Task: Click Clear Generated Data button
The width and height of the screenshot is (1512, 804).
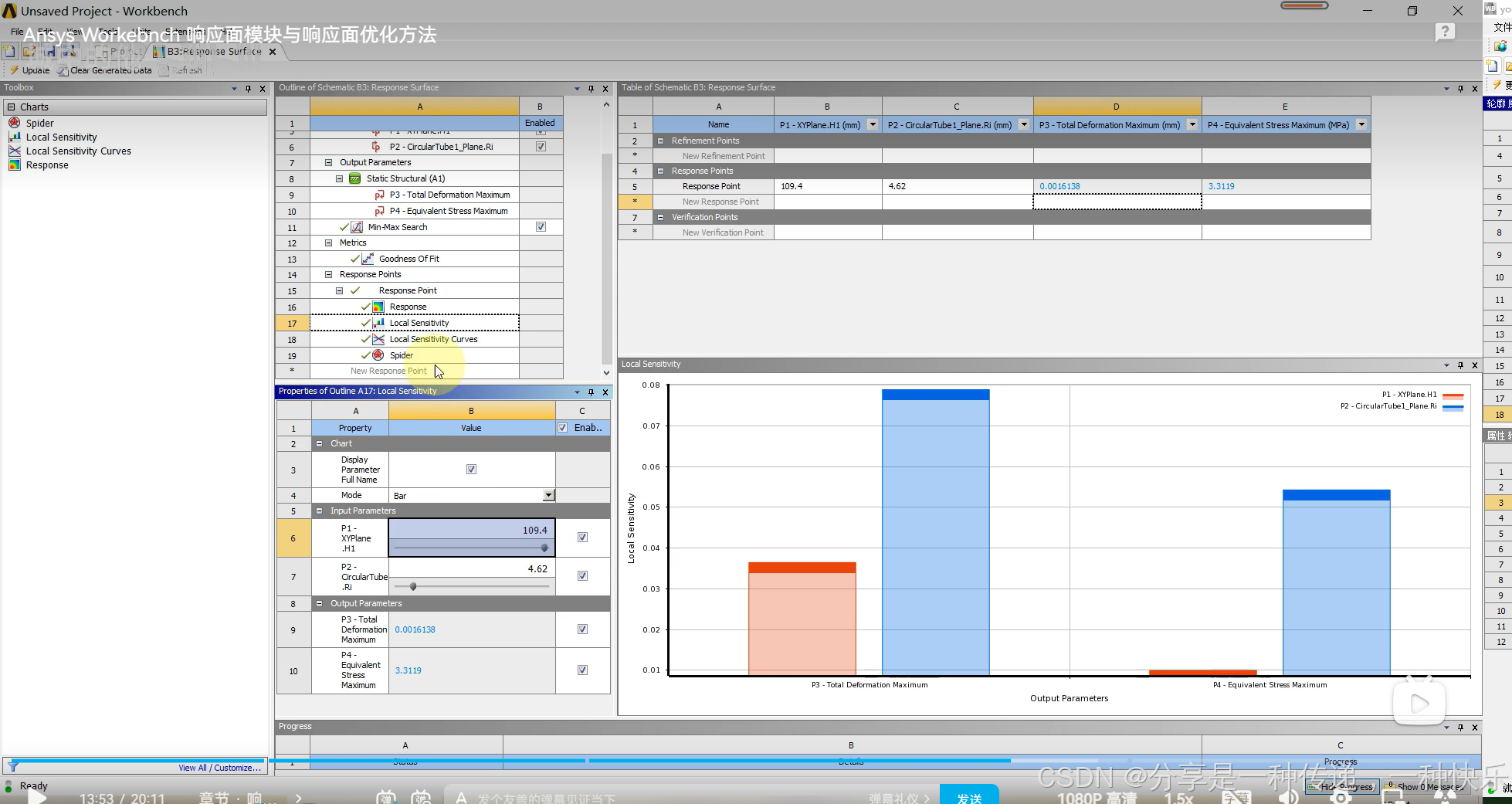Action: 104,70
